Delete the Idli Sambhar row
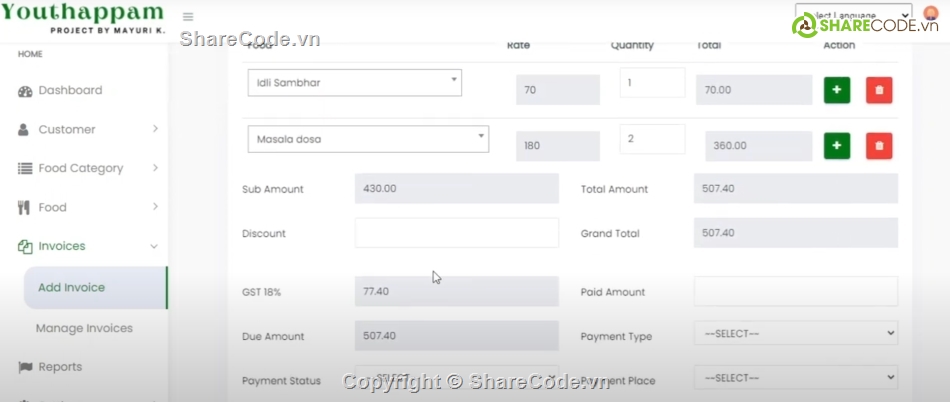 [x=879, y=90]
